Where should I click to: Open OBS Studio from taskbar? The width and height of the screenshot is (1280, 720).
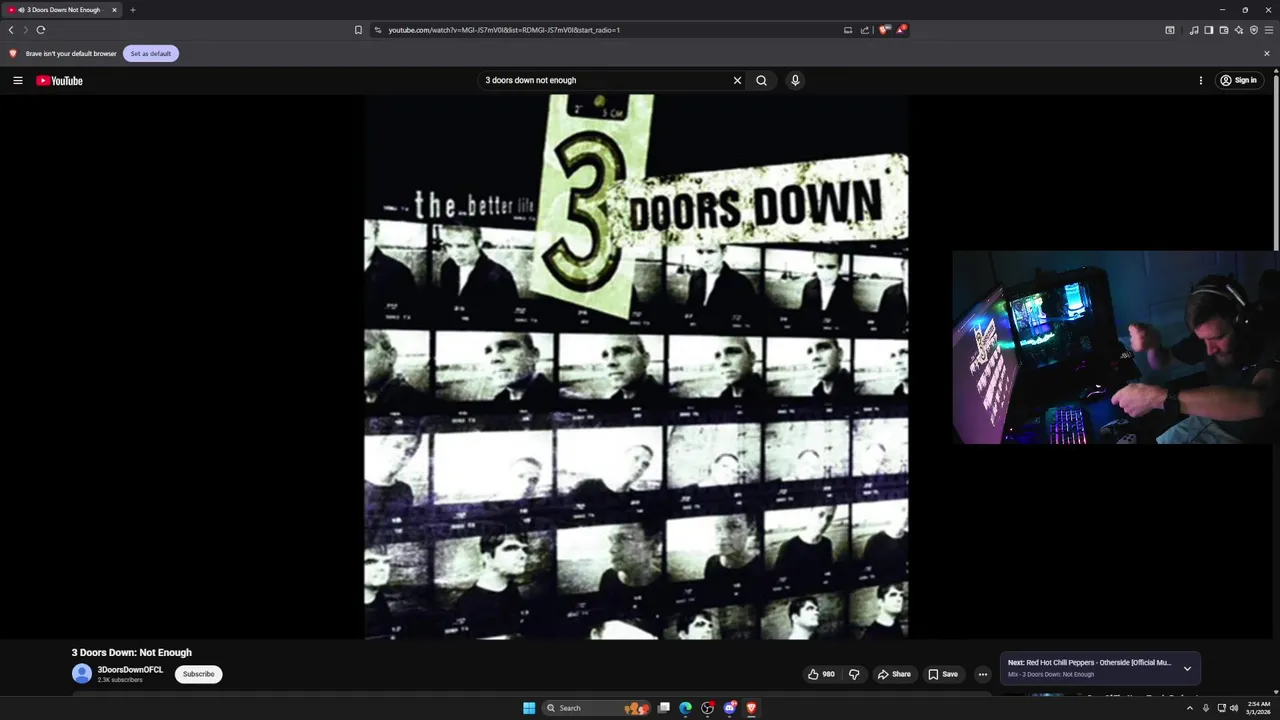click(x=708, y=708)
